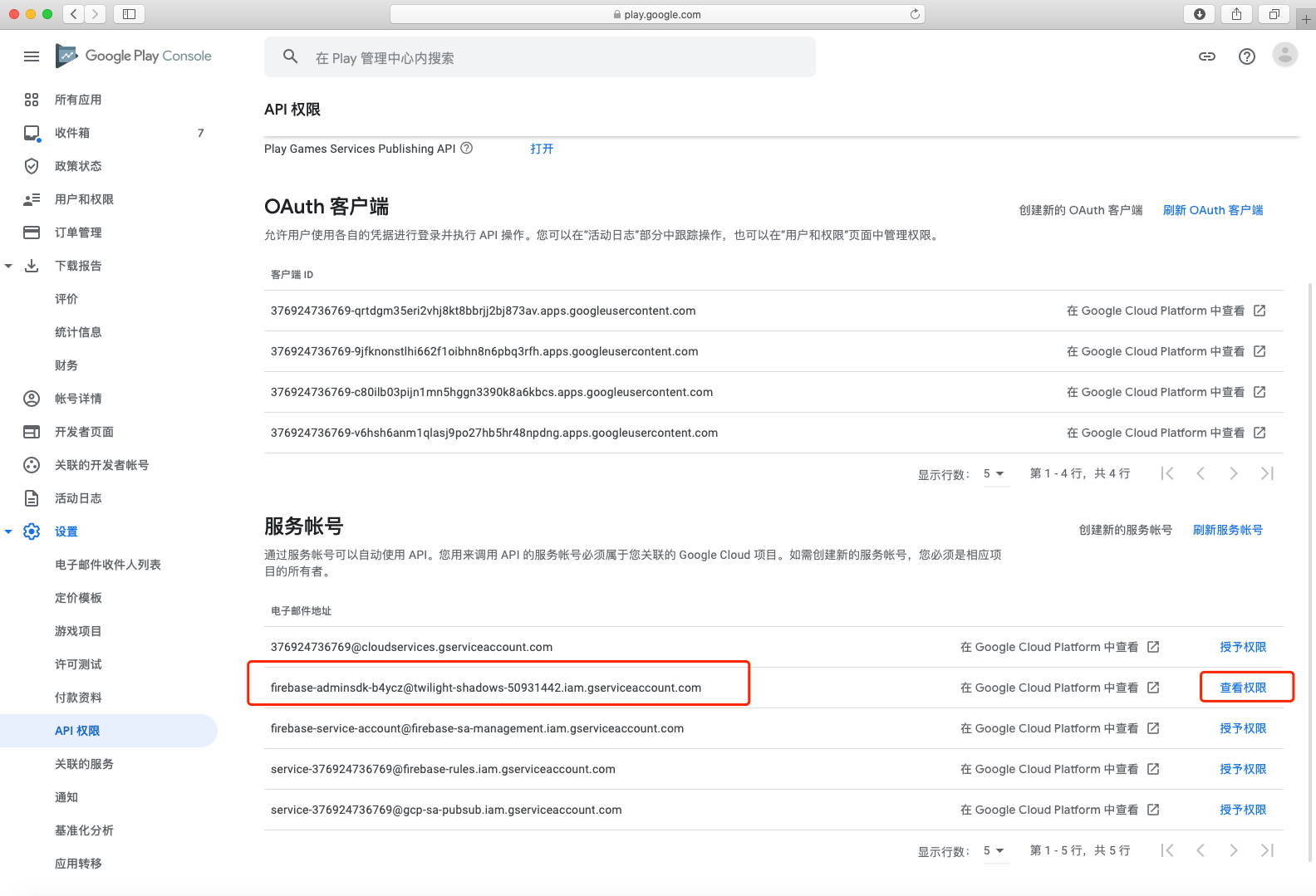
Task: Open the hamburger navigation menu
Action: [32, 56]
